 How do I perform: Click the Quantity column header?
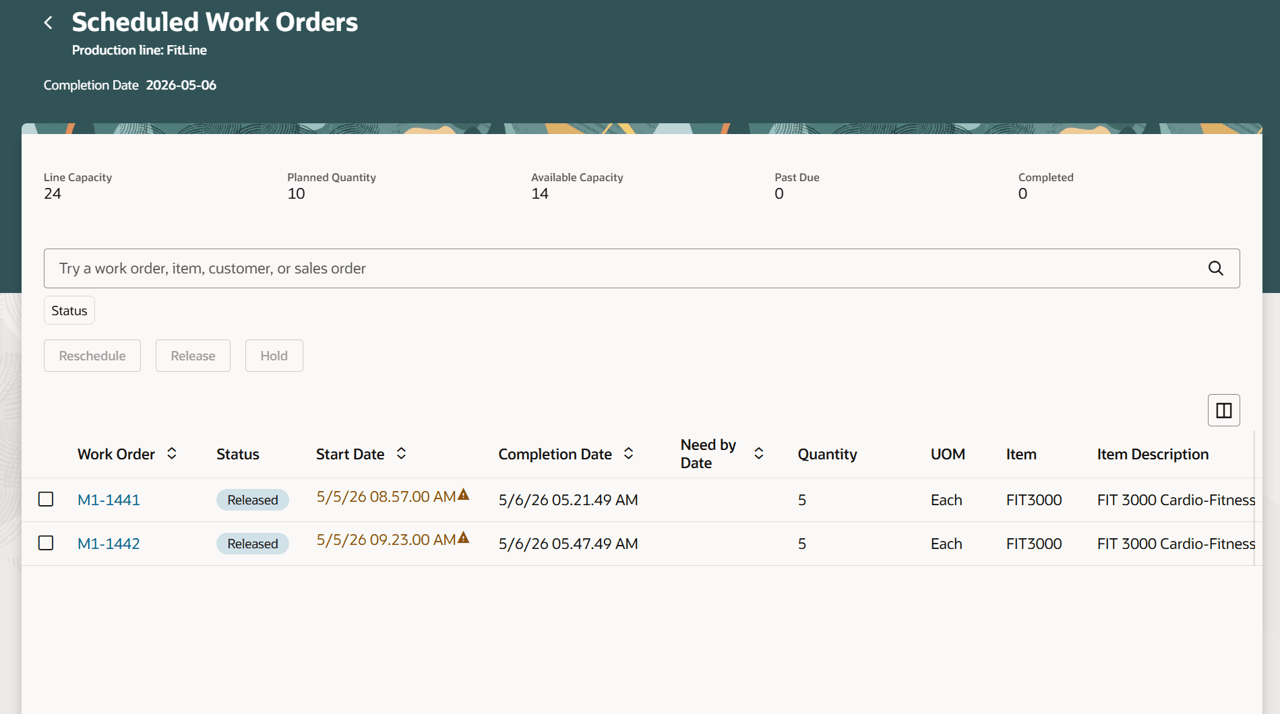click(827, 454)
